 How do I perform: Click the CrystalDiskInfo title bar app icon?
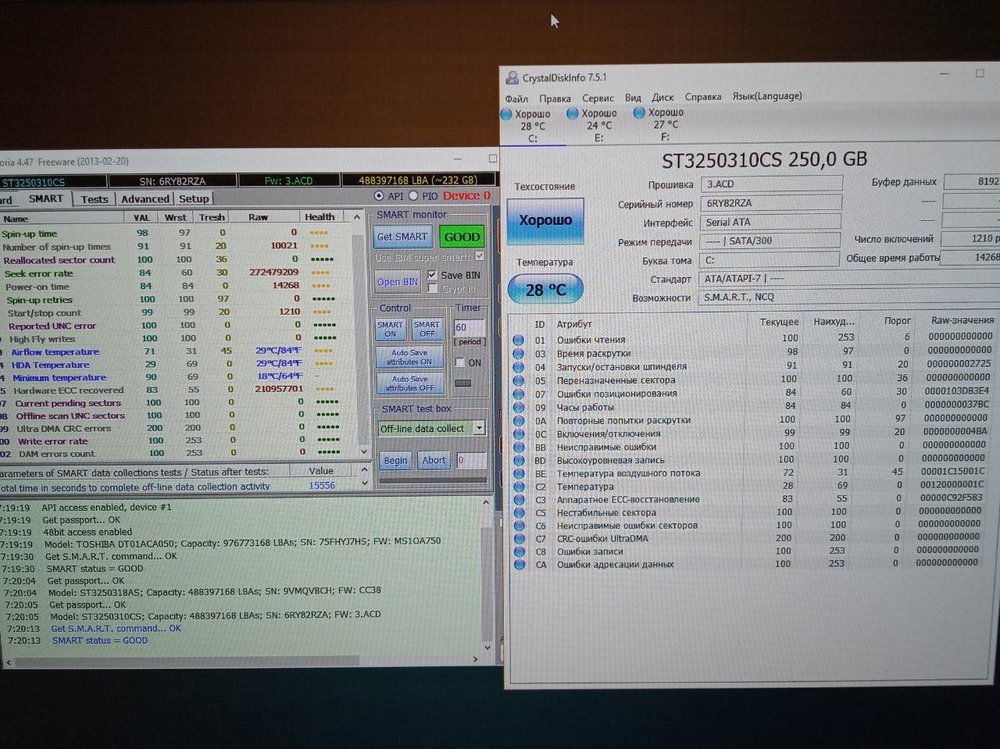click(512, 77)
